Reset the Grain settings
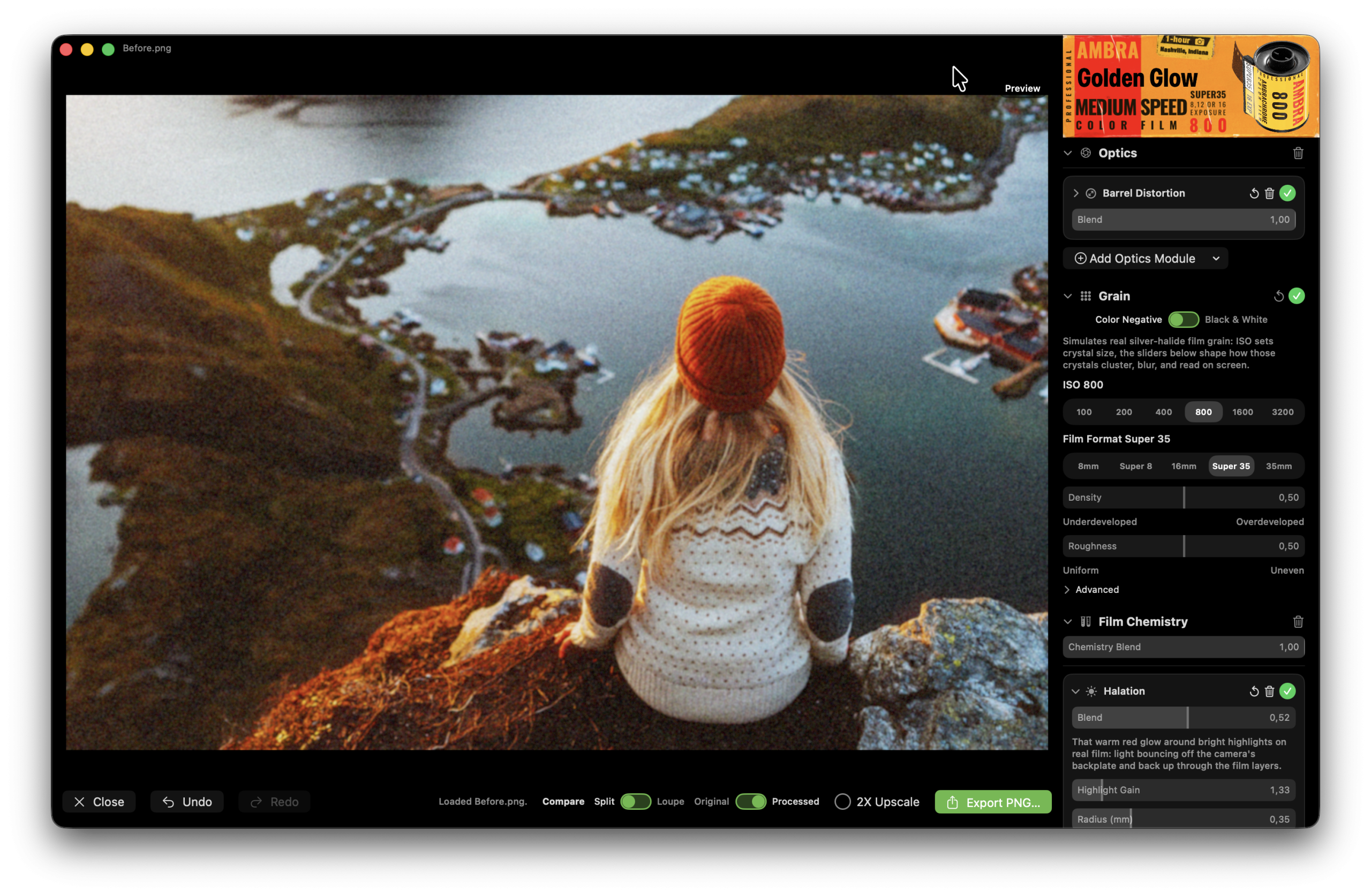Screen dimensions: 1371x896 (x=1278, y=296)
